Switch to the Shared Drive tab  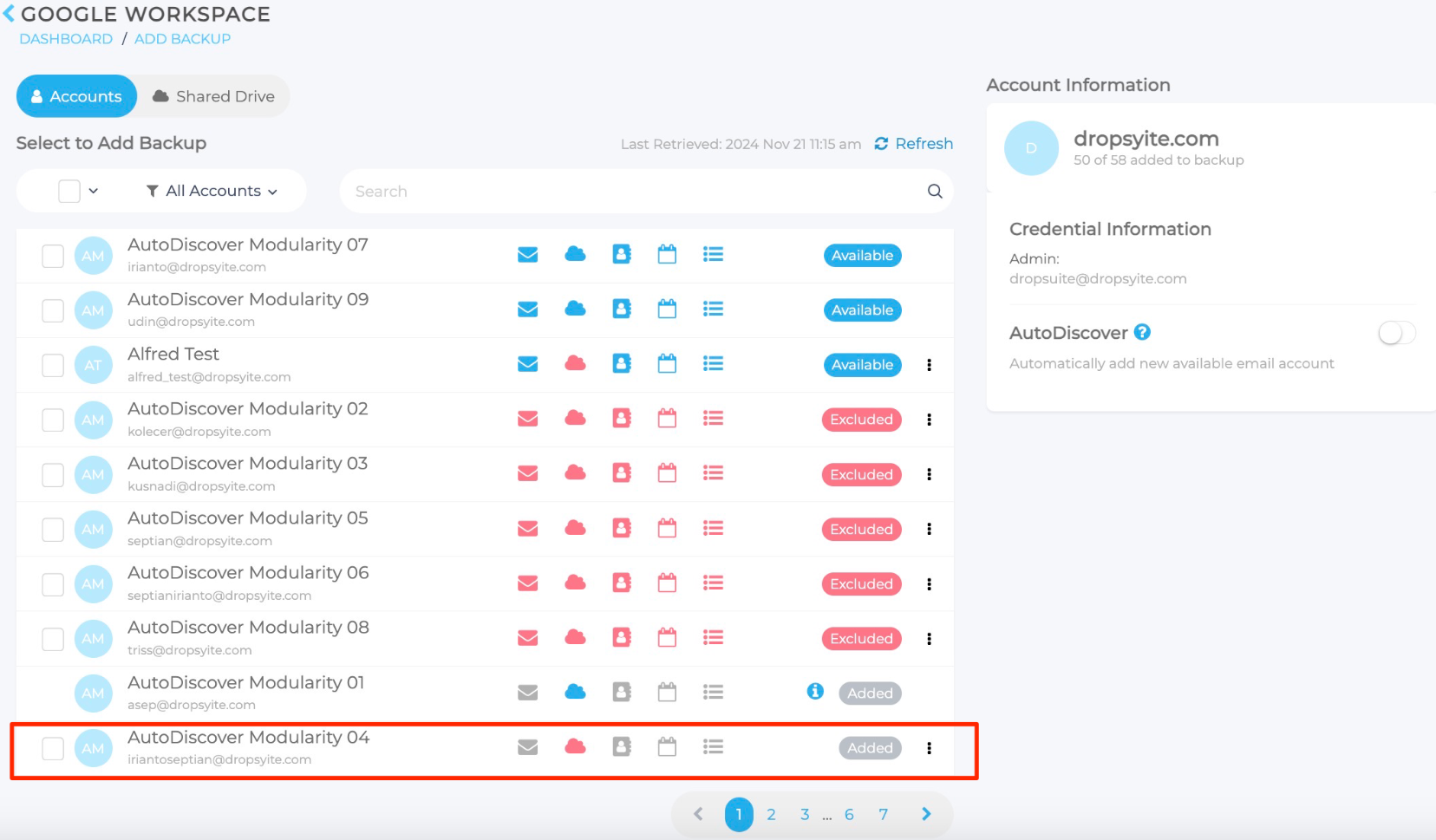point(213,96)
